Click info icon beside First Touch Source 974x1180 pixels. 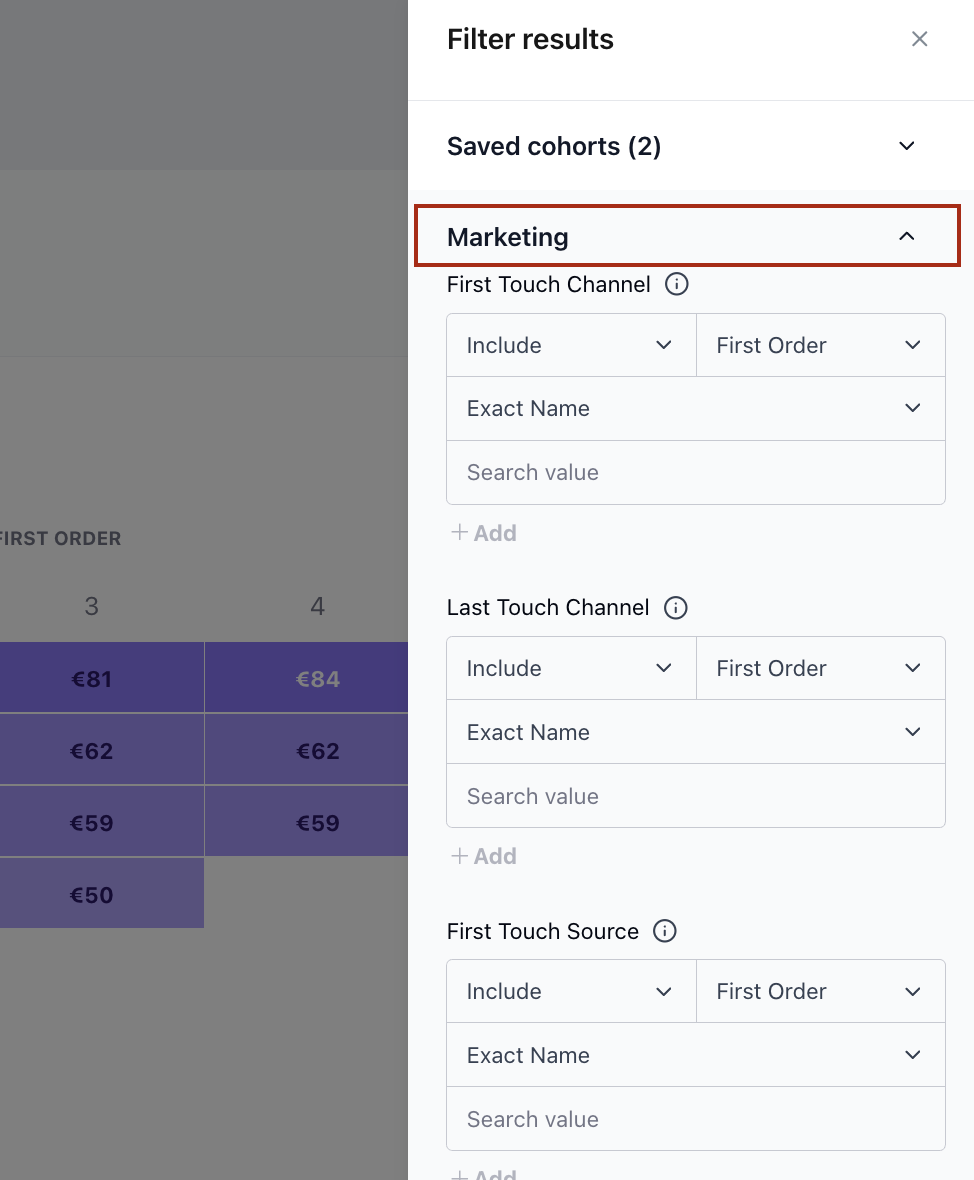click(x=665, y=932)
